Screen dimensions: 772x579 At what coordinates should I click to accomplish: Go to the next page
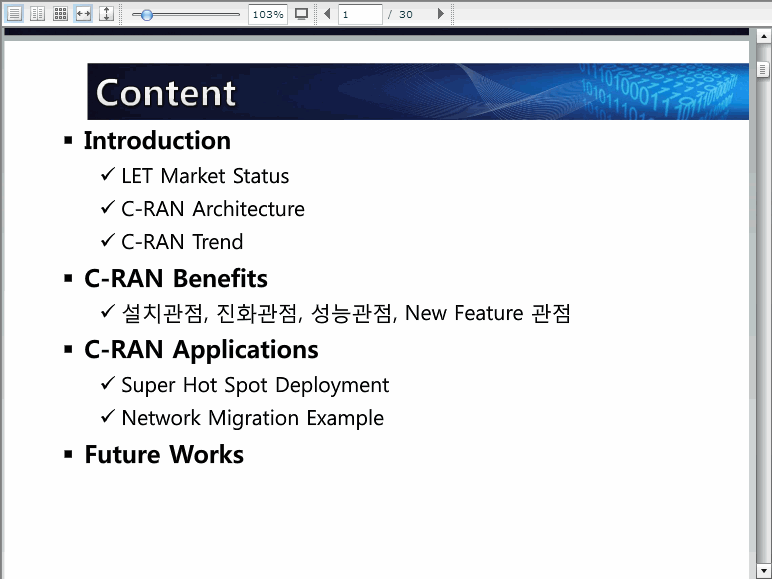[441, 14]
